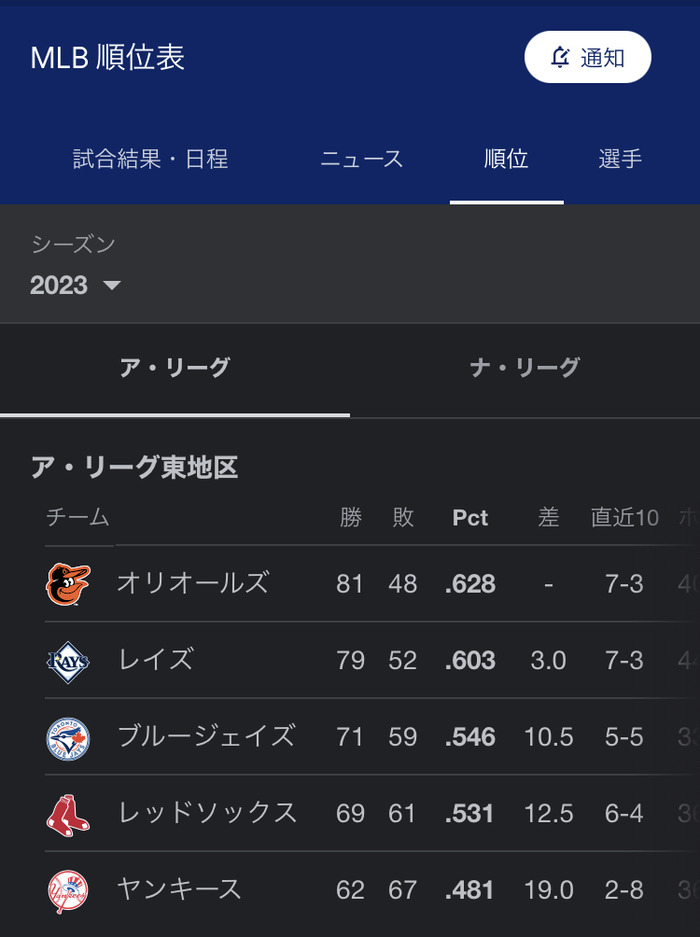The width and height of the screenshot is (700, 937).
Task: Open the 2023 season dropdown
Action: [x=75, y=285]
